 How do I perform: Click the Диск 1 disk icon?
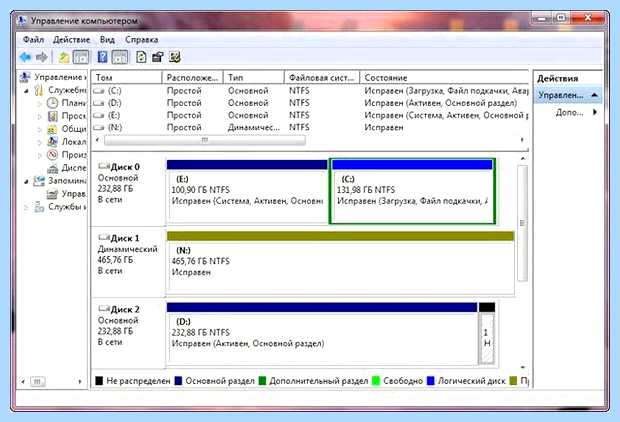click(104, 237)
